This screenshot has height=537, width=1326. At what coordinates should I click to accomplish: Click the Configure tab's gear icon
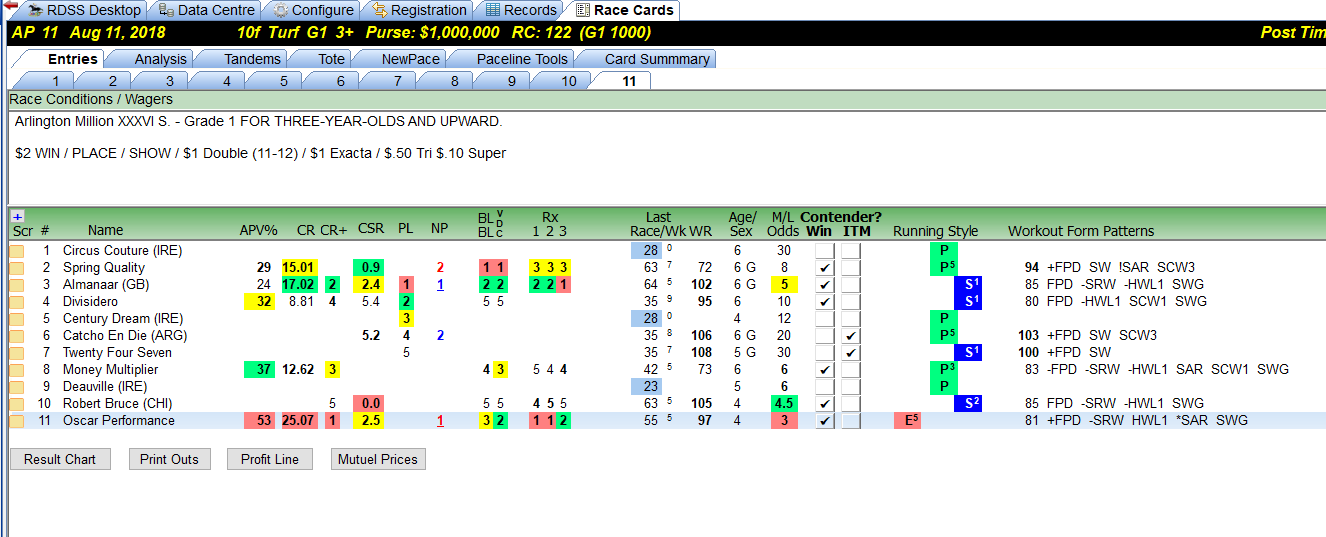[281, 10]
